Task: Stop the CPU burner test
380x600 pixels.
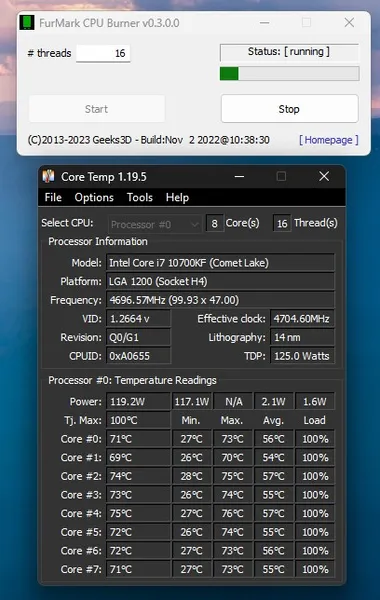Action: (290, 109)
